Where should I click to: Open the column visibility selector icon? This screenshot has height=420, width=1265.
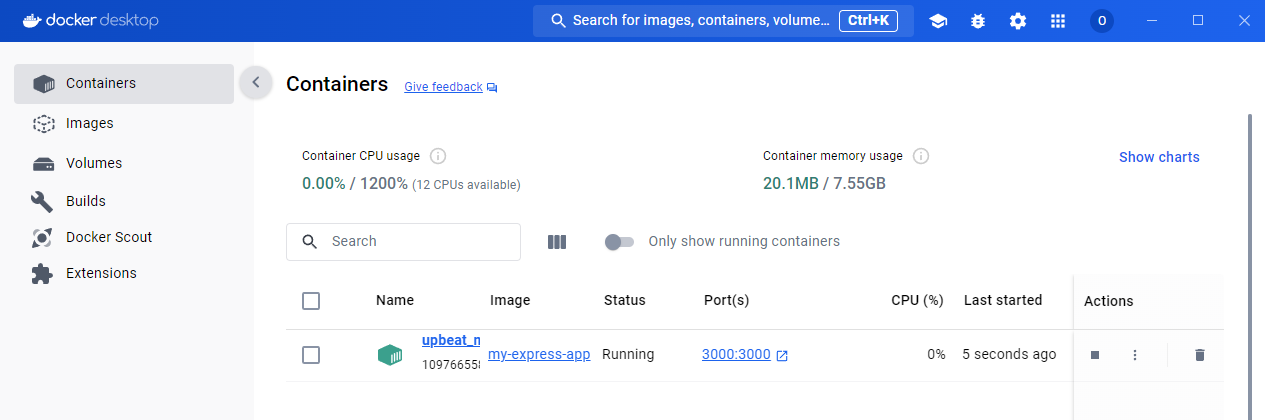[x=557, y=241]
